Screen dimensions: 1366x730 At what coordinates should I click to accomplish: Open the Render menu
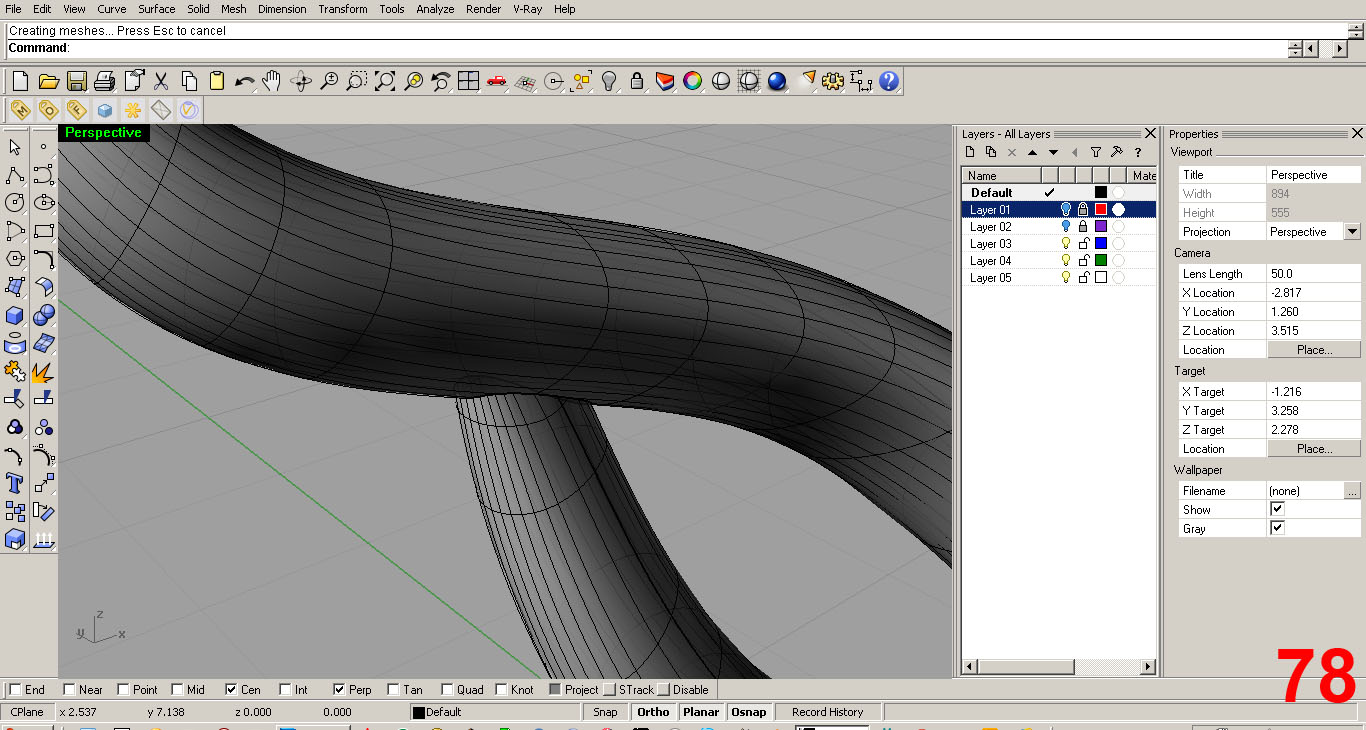[483, 9]
